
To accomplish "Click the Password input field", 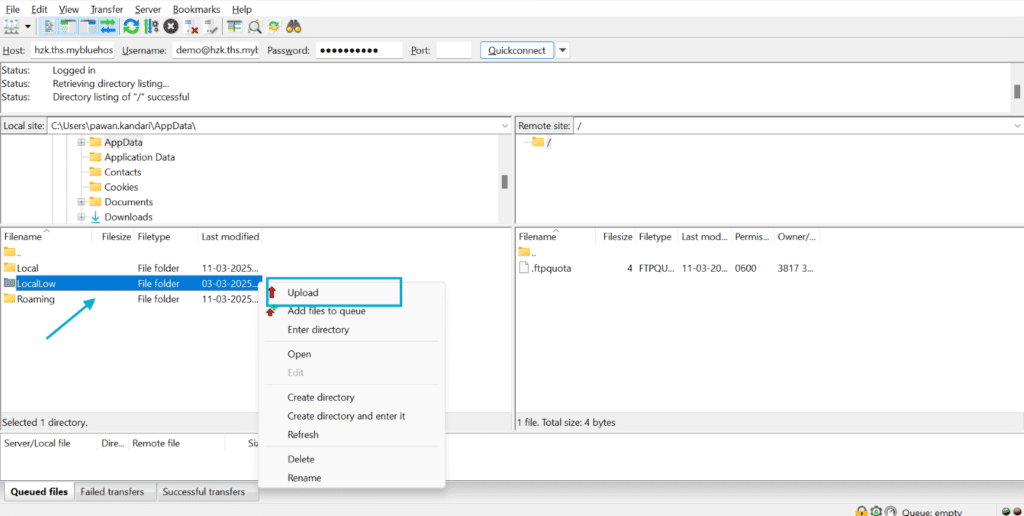I will (359, 50).
